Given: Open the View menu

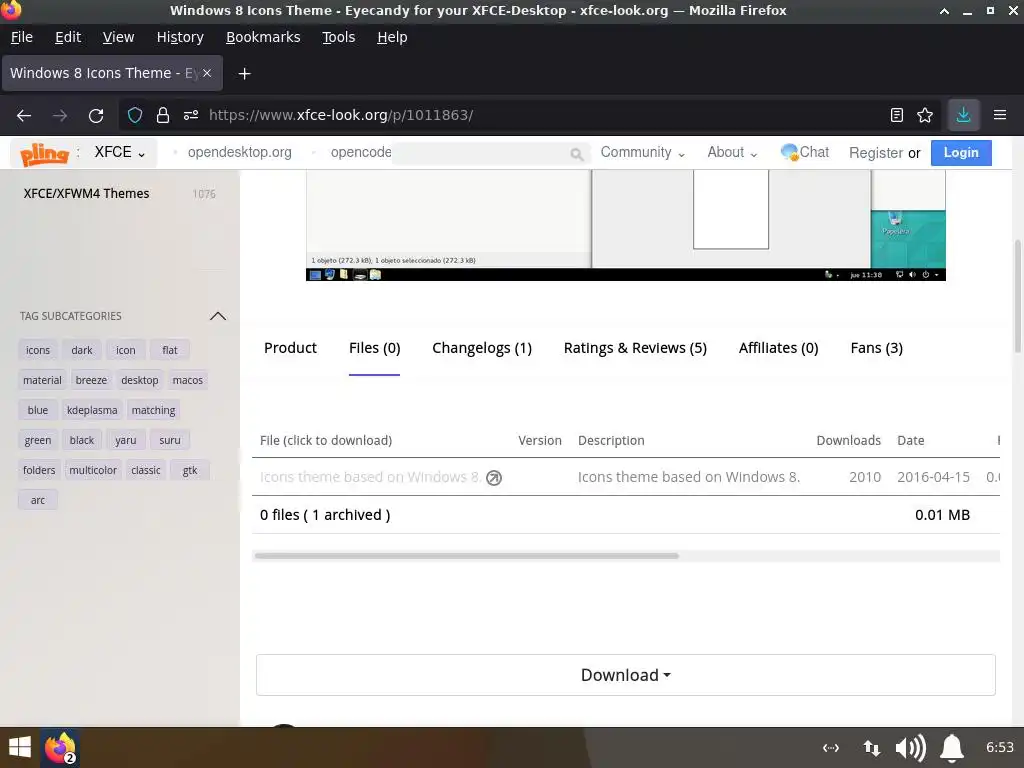Looking at the screenshot, I should (118, 37).
